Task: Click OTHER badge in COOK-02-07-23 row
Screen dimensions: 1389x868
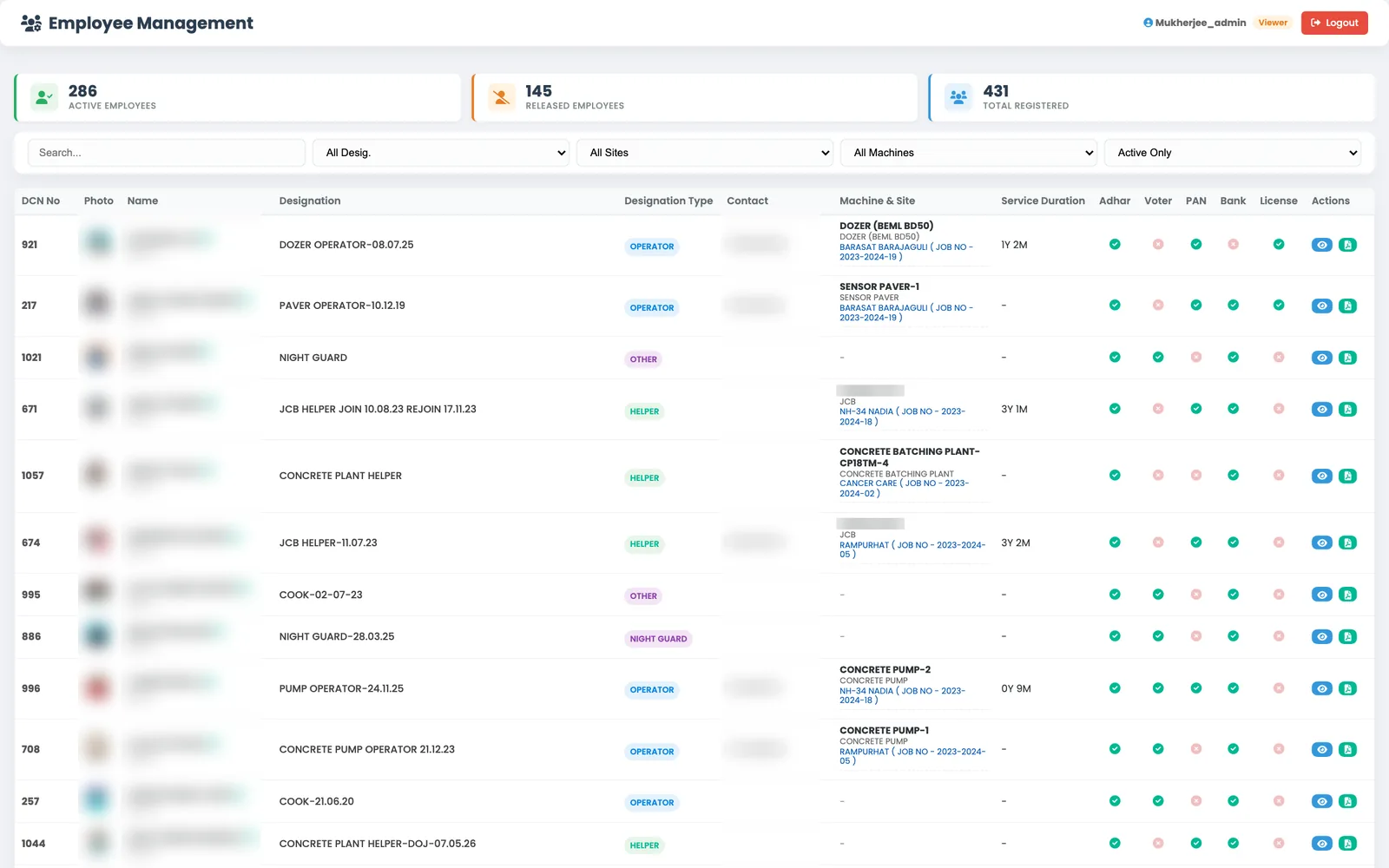Action: (643, 596)
